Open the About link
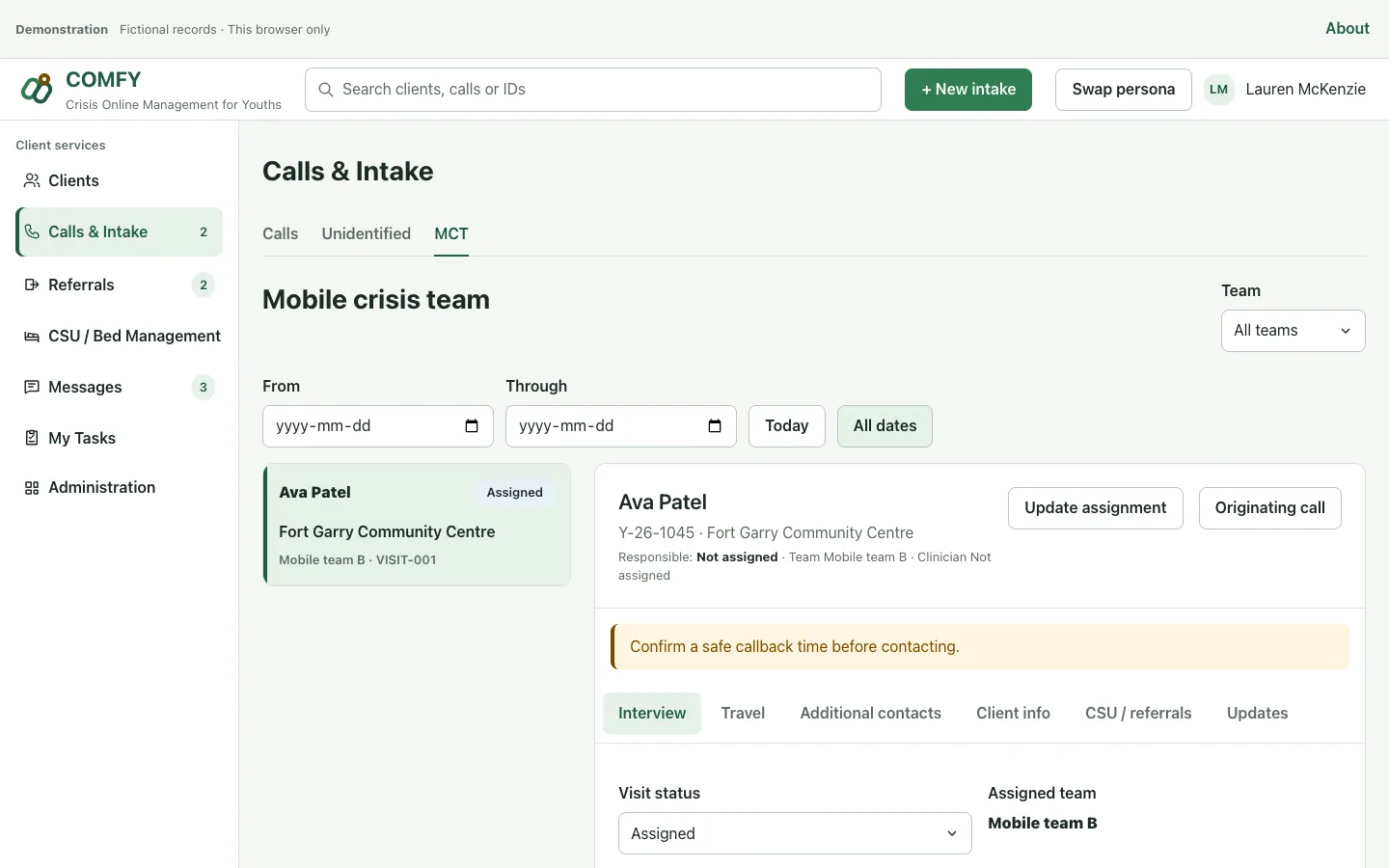Screen dimensions: 1389x868 [1347, 29]
